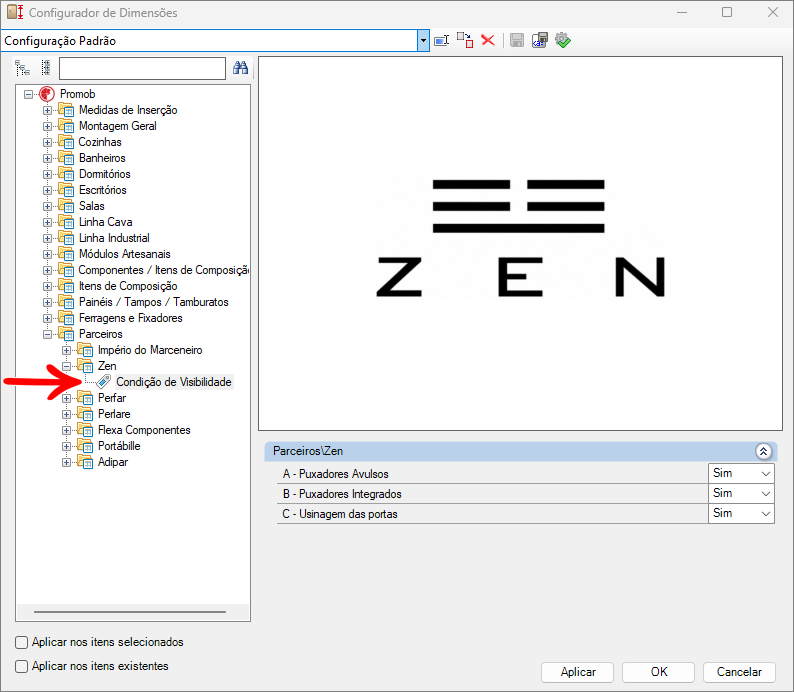Click the binoculars search icon

[241, 68]
